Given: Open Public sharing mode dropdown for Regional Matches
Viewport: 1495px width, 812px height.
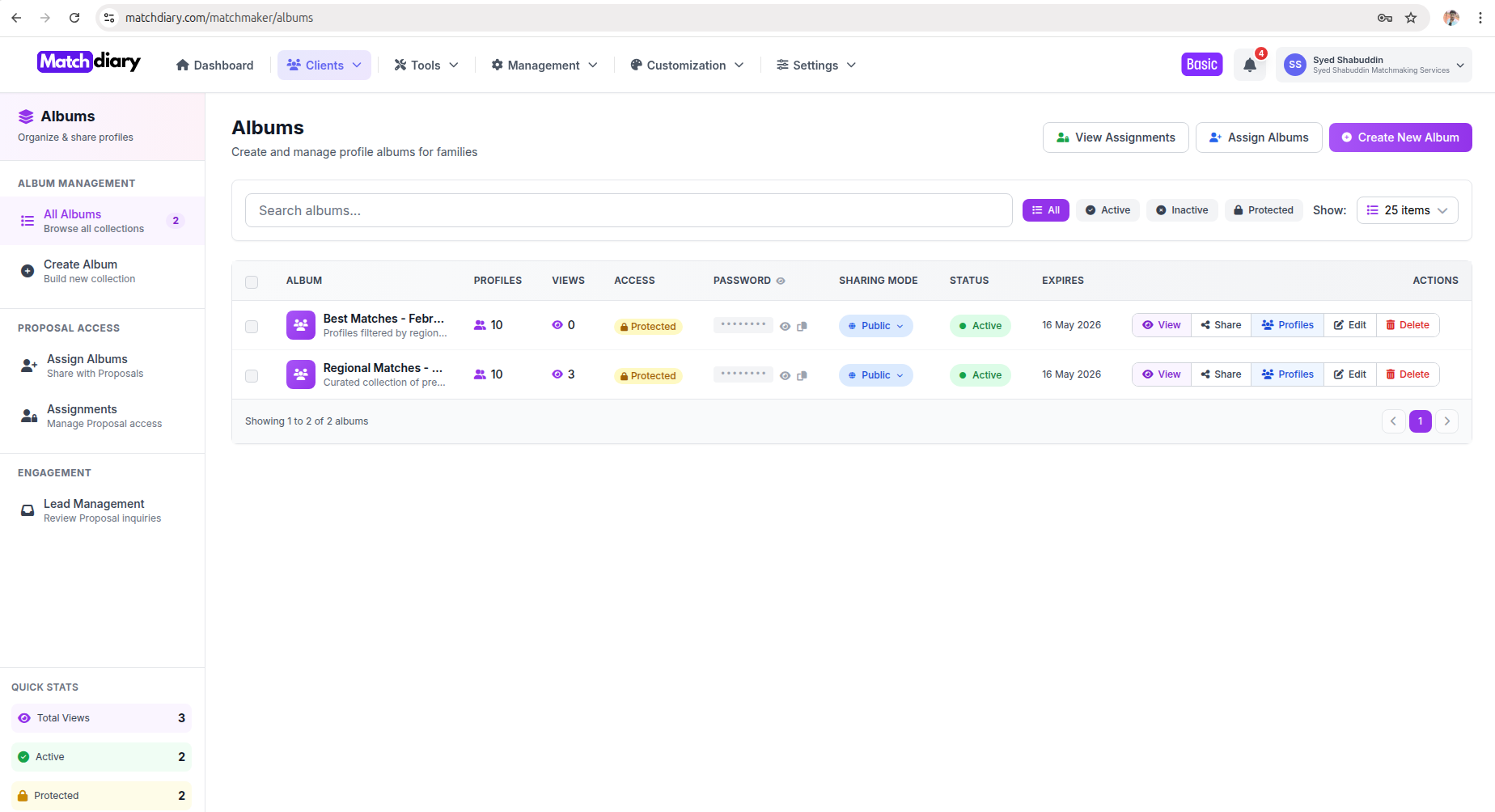Looking at the screenshot, I should pyautogui.click(x=875, y=375).
